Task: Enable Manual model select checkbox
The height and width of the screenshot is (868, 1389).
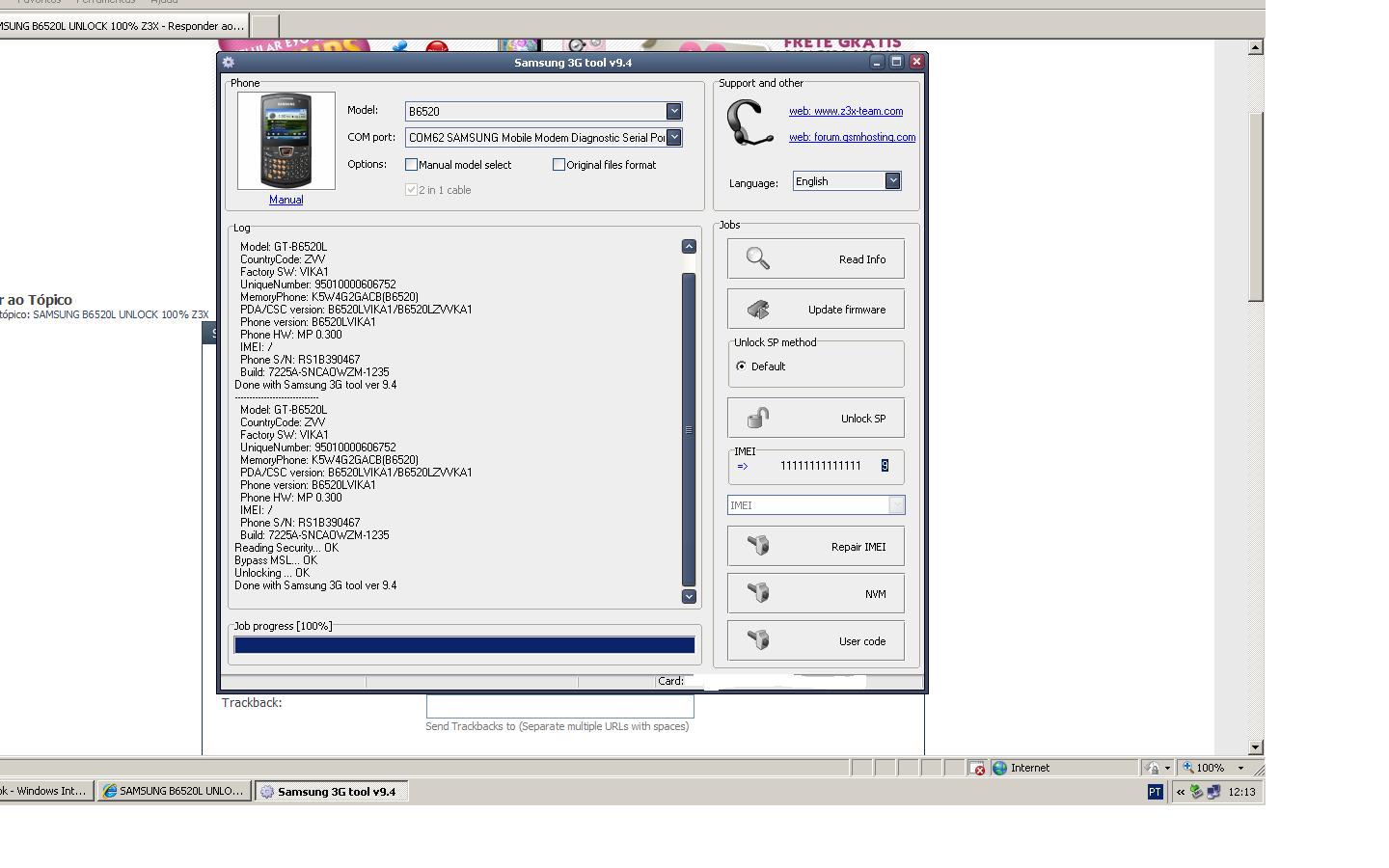Action: [411, 165]
